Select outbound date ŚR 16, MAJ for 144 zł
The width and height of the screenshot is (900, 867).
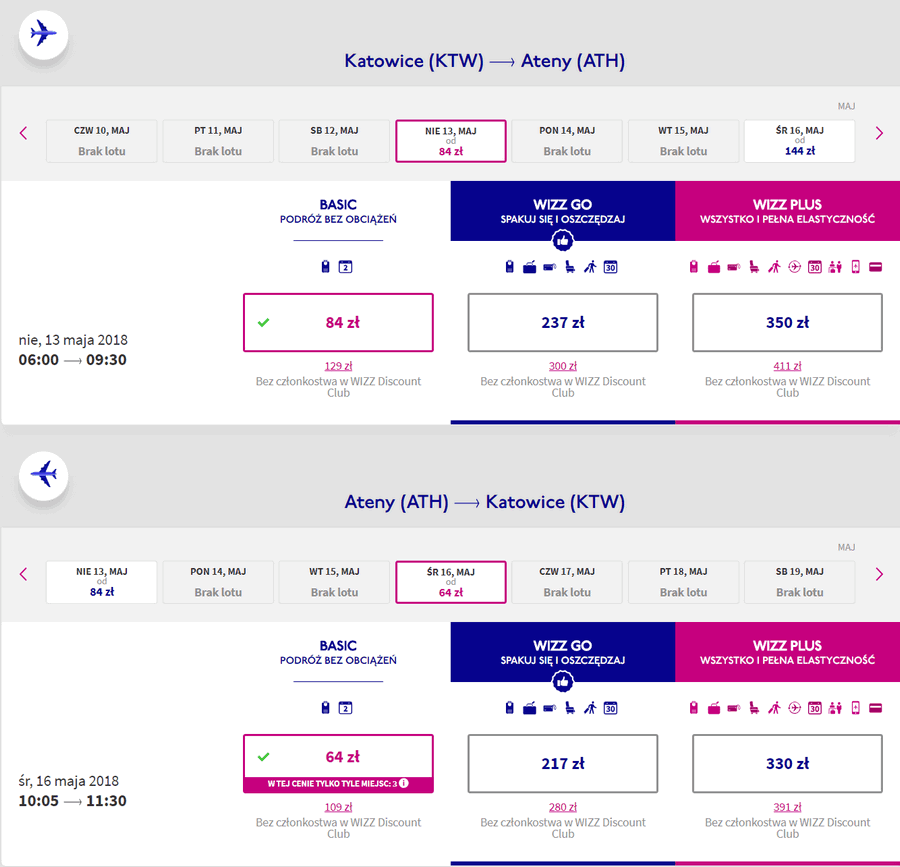800,141
